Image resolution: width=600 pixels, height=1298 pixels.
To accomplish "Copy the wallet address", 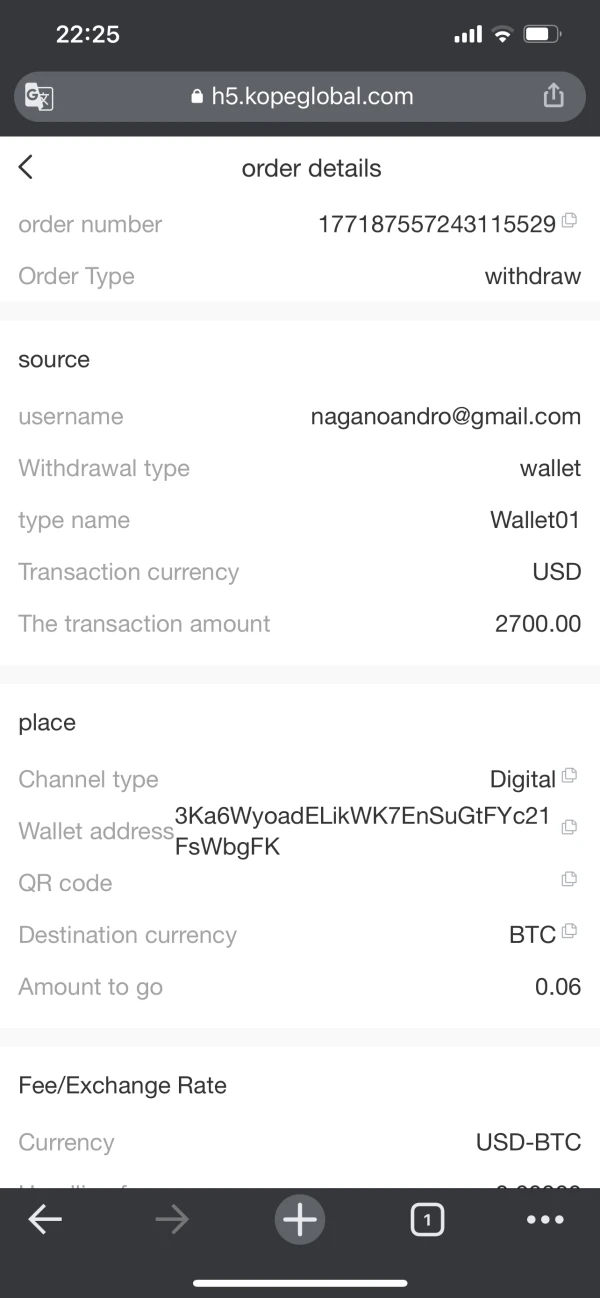I will 569,827.
